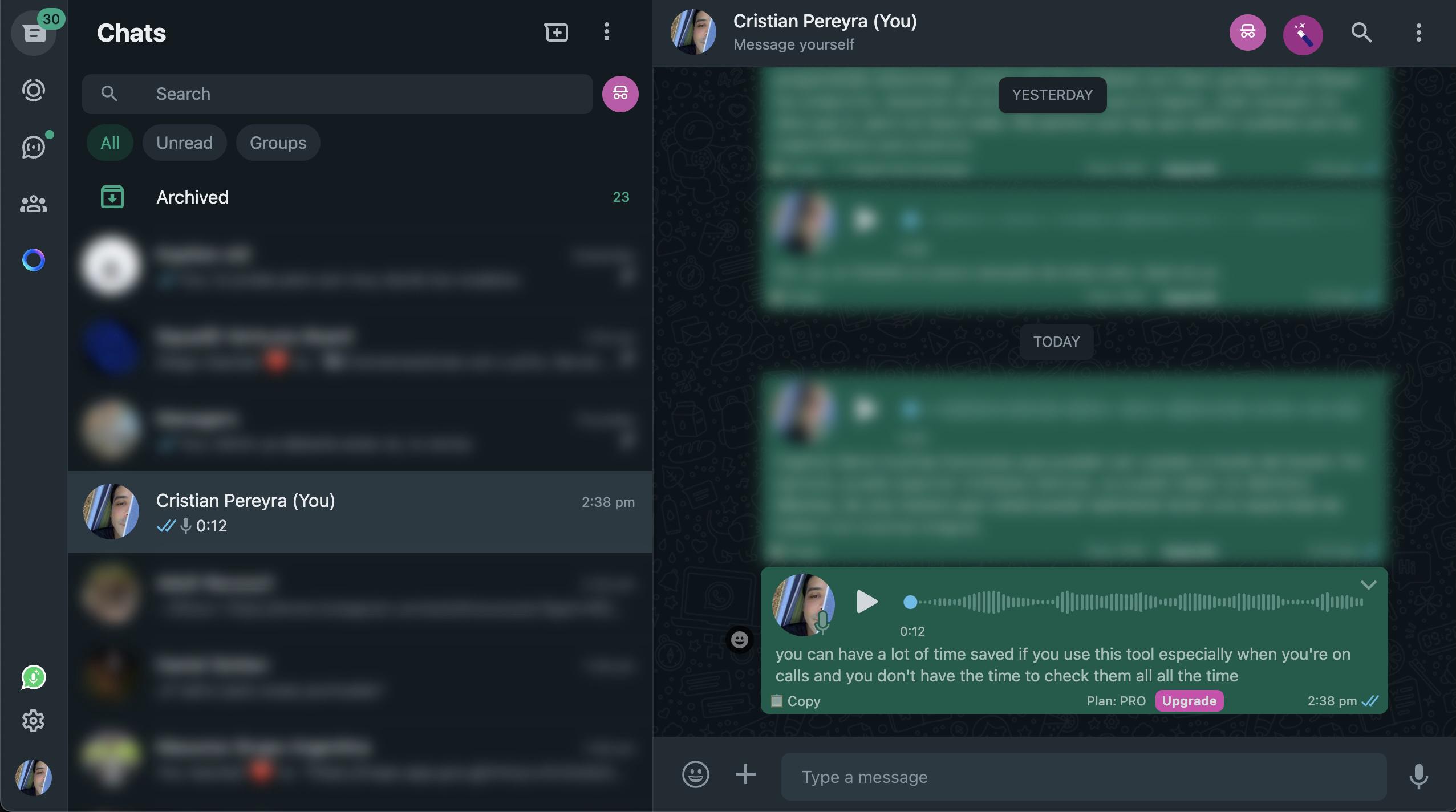The width and height of the screenshot is (1456, 812).
Task: Click the pink Upgrade button
Action: (1189, 701)
